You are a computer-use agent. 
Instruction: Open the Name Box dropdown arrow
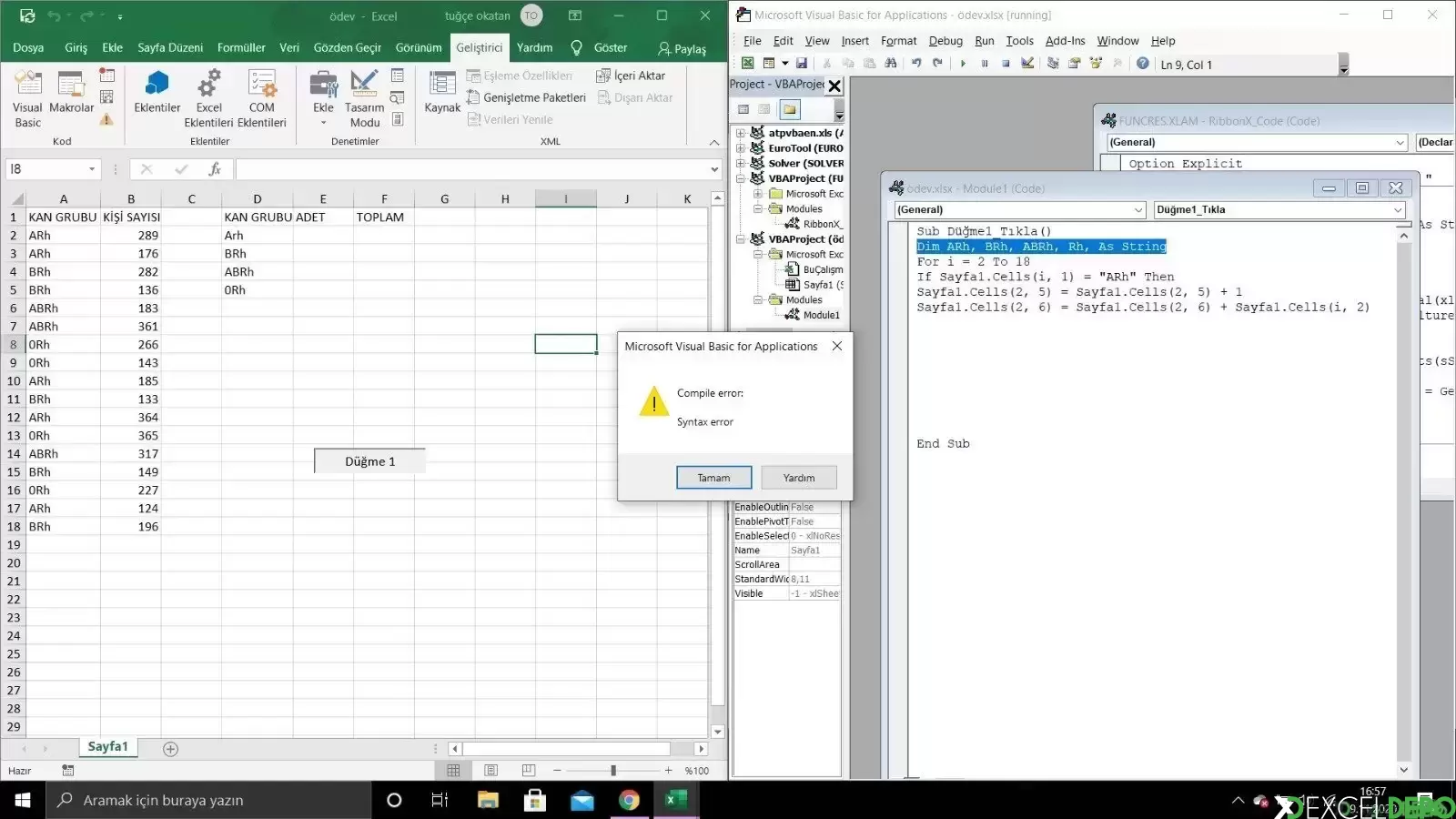pyautogui.click(x=92, y=169)
